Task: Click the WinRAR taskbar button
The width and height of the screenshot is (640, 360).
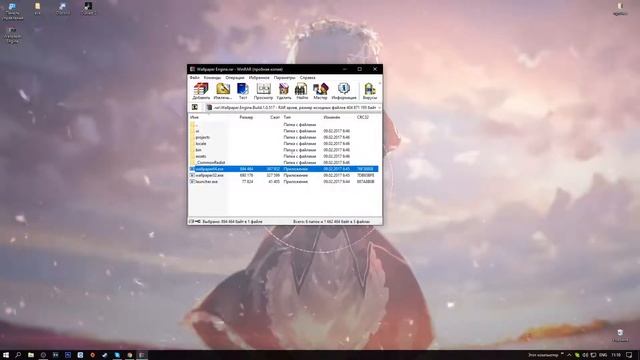Action: point(142,355)
